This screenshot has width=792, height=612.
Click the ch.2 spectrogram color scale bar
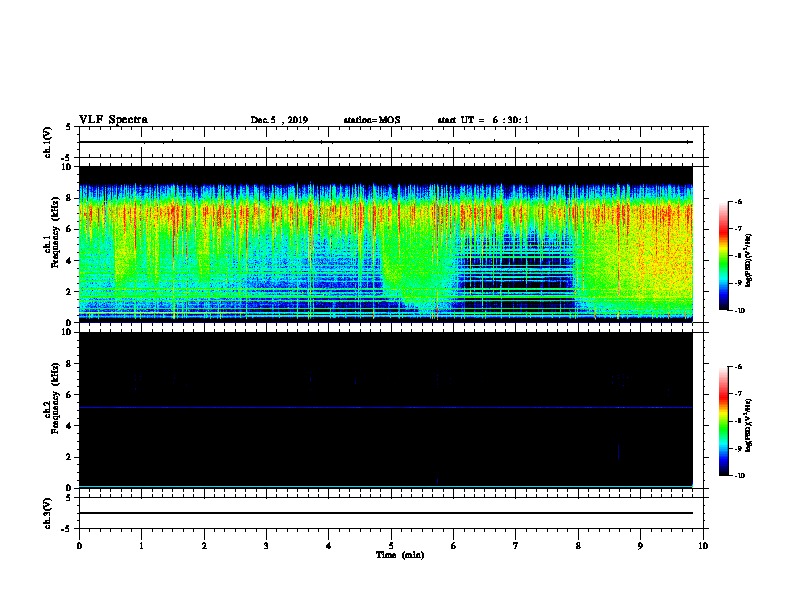(x=723, y=421)
